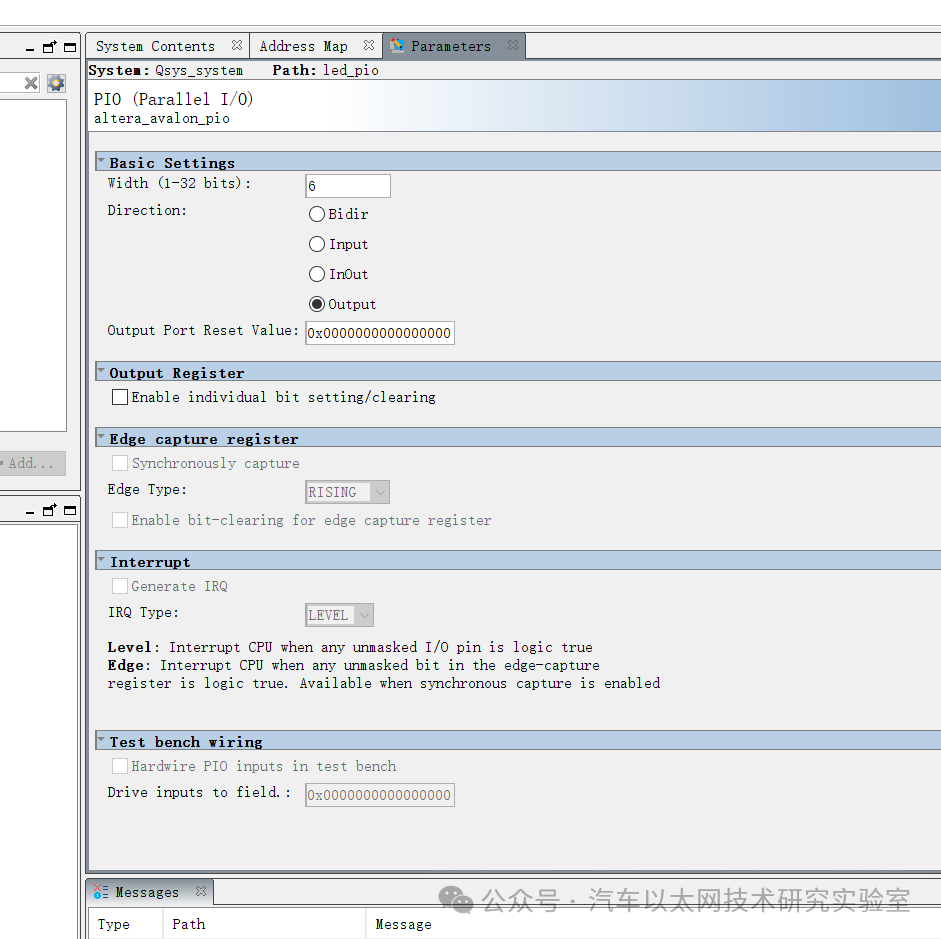Click the Message column header
Screen dimensions: 941x939
pos(653,924)
